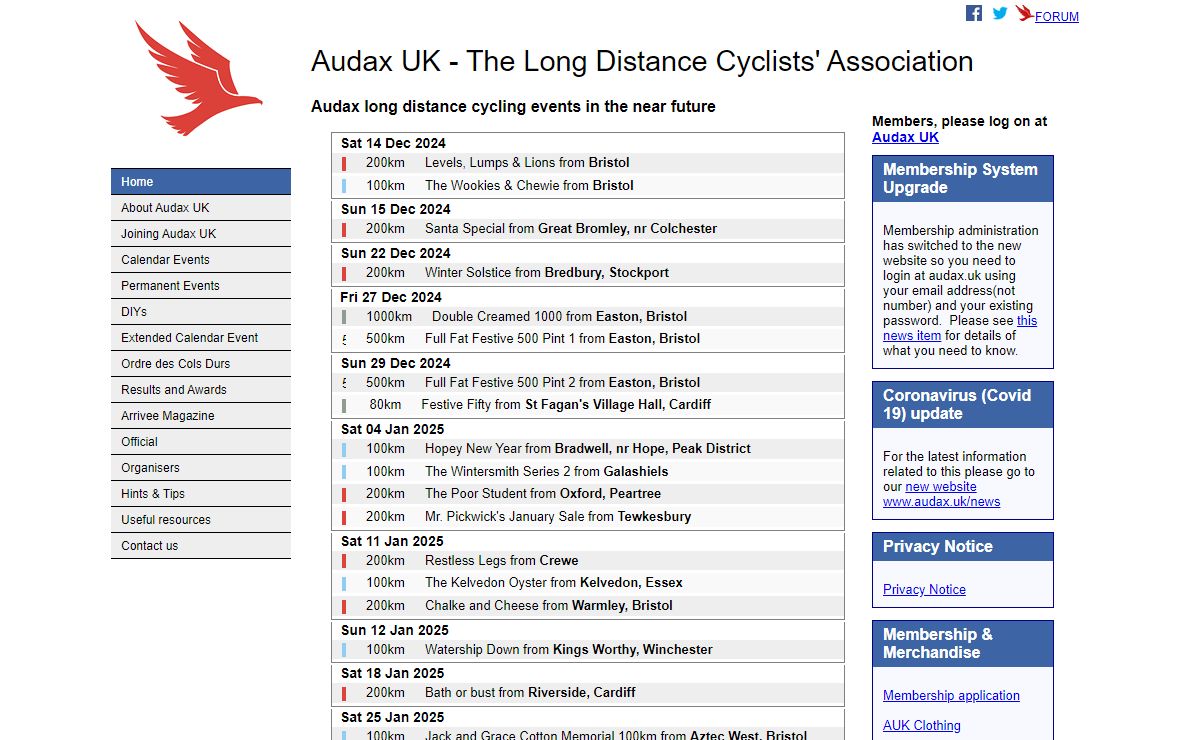Select Official in the side menu
Screen dimensions: 1200x740
(x=201, y=442)
